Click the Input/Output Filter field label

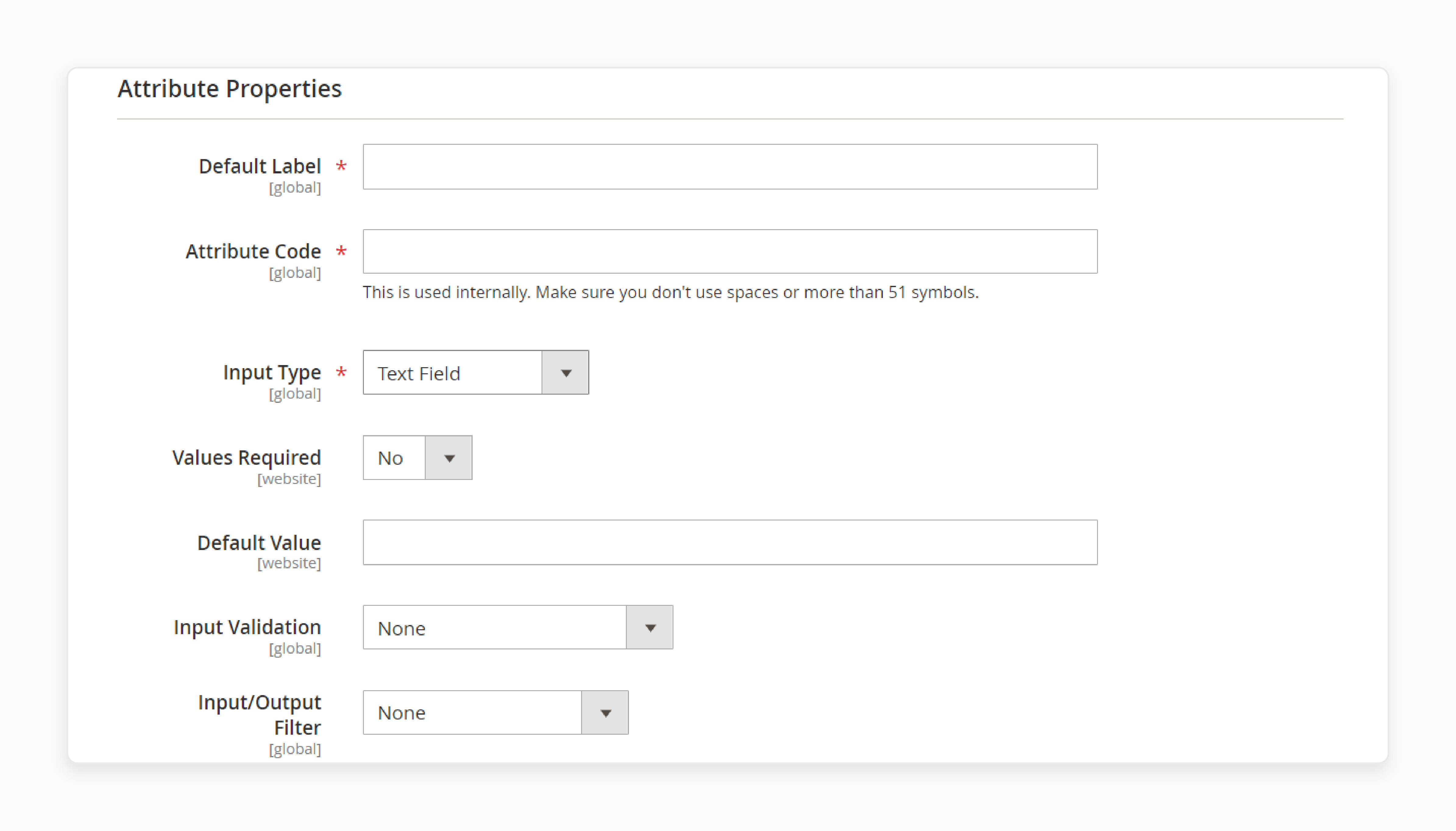coord(260,715)
